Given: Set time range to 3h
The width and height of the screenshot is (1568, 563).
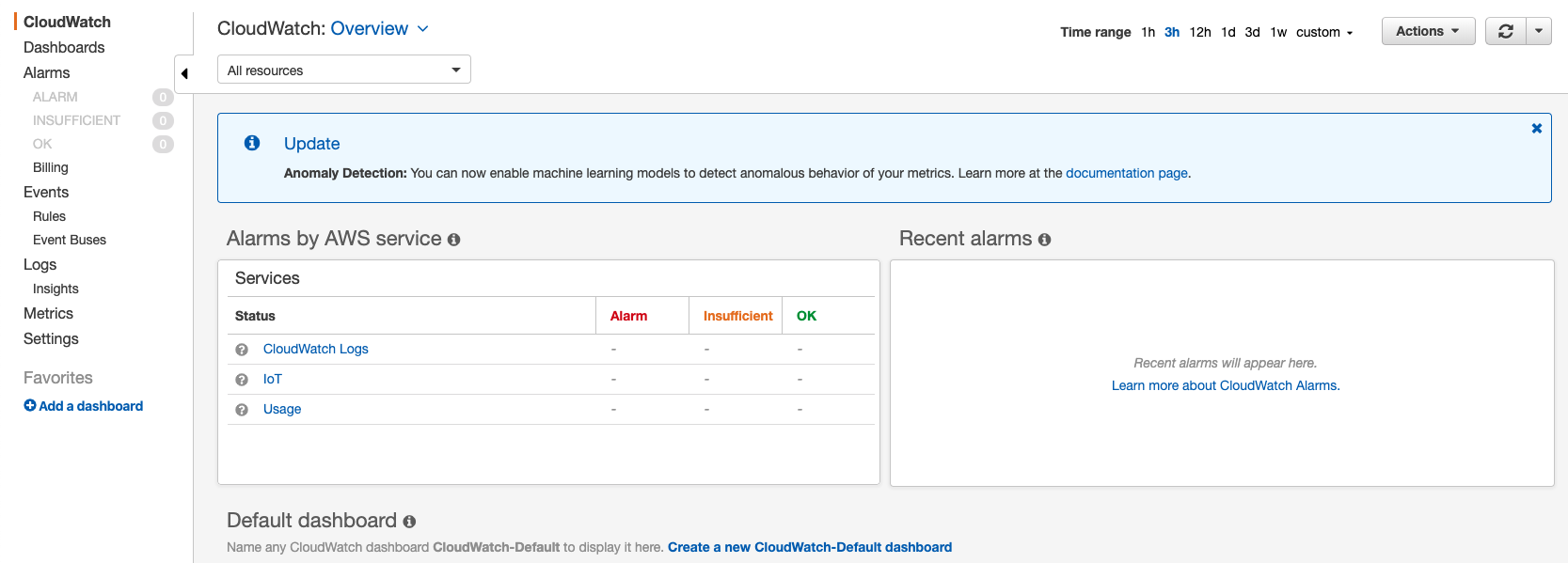Looking at the screenshot, I should coord(1172,32).
